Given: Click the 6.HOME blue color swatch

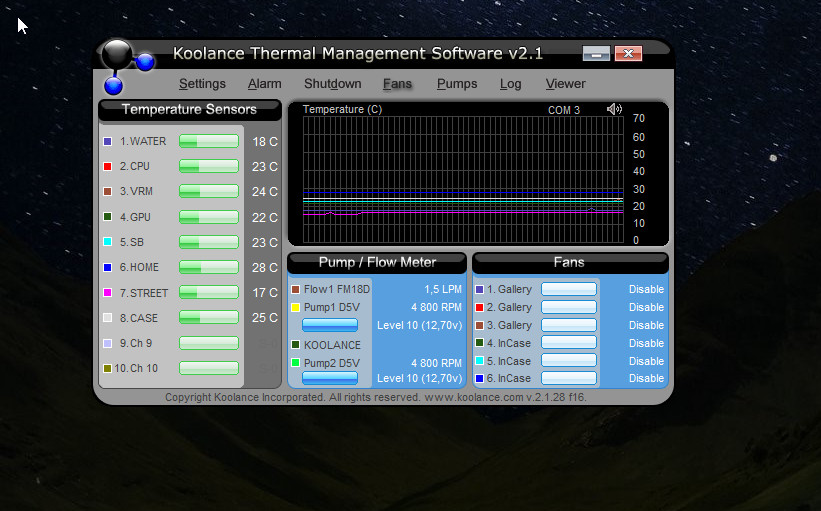Looking at the screenshot, I should (x=108, y=268).
